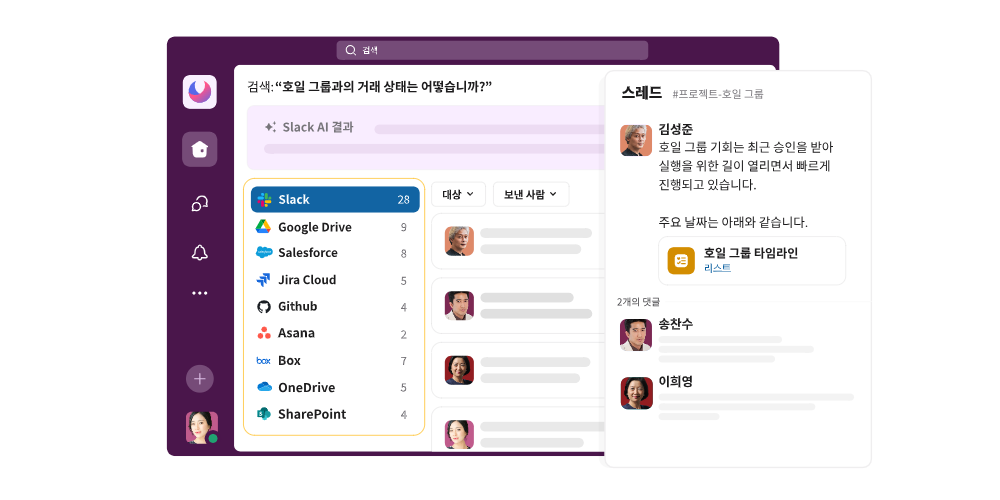Viewport: 1000px width, 500px height.
Task: Click the plus create button in sidebar
Action: [x=200, y=378]
